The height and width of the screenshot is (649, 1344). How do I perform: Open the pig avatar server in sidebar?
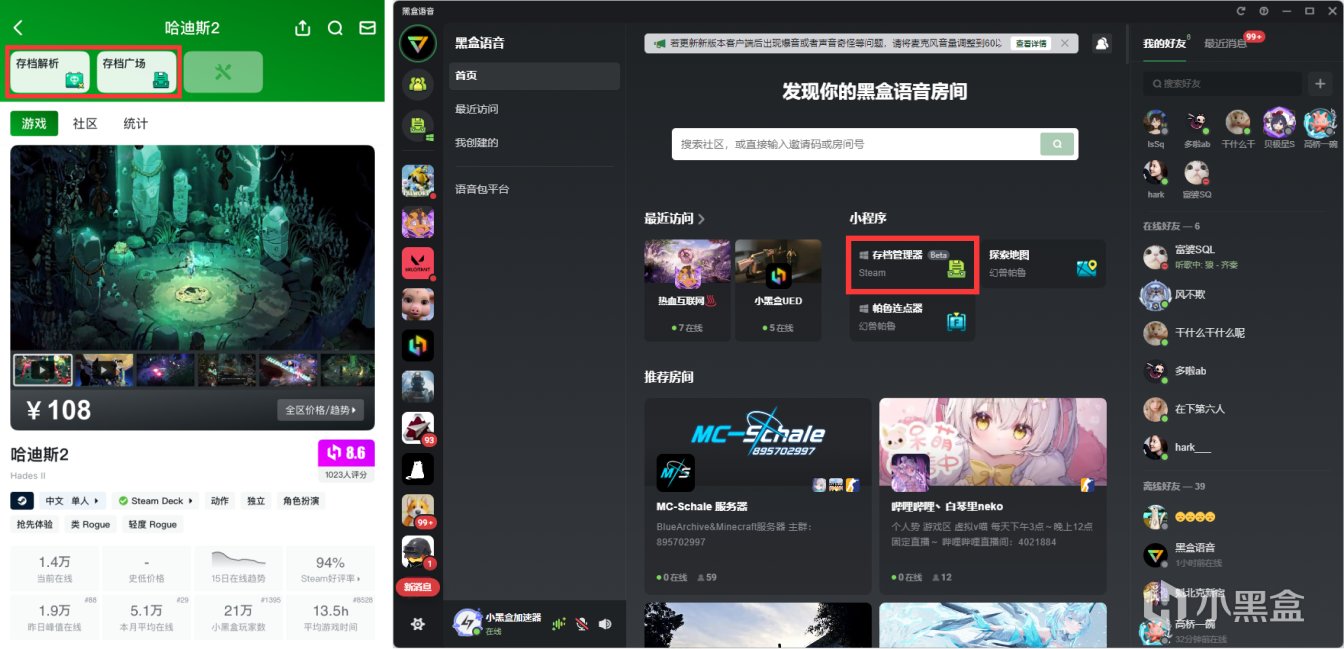417,304
